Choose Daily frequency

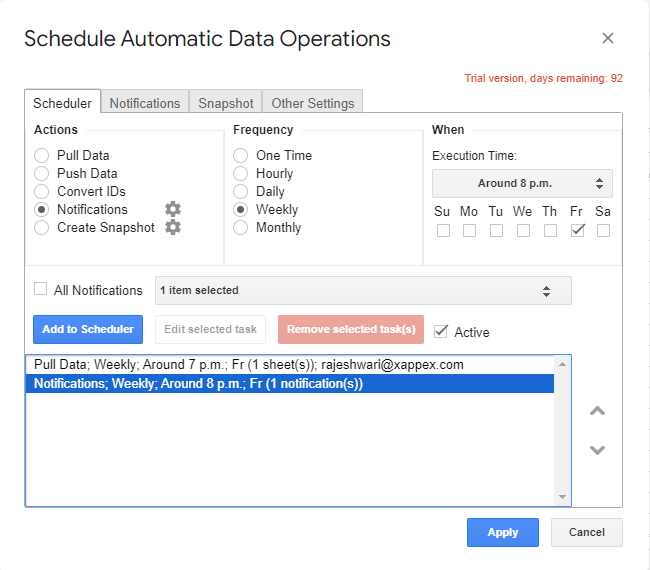(240, 192)
